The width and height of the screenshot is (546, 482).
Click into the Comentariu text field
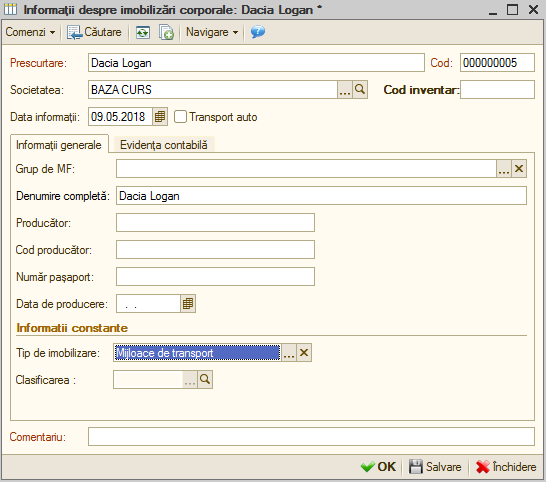311,437
